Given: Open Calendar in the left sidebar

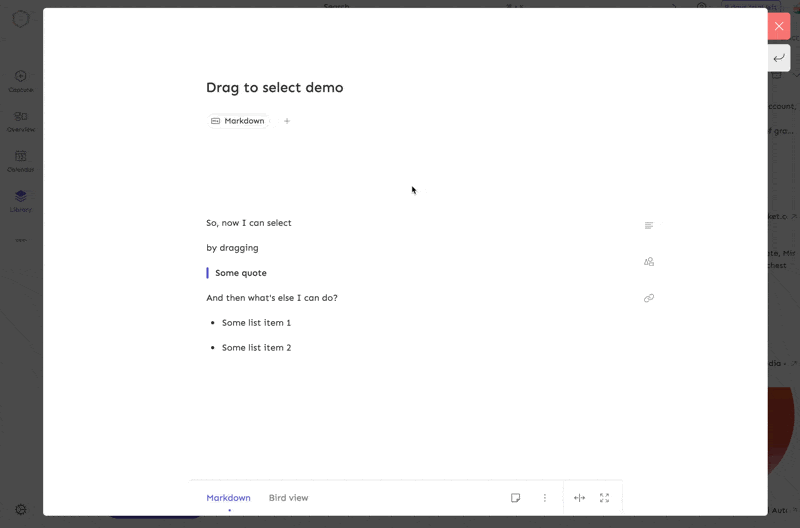Looking at the screenshot, I should (x=21, y=161).
